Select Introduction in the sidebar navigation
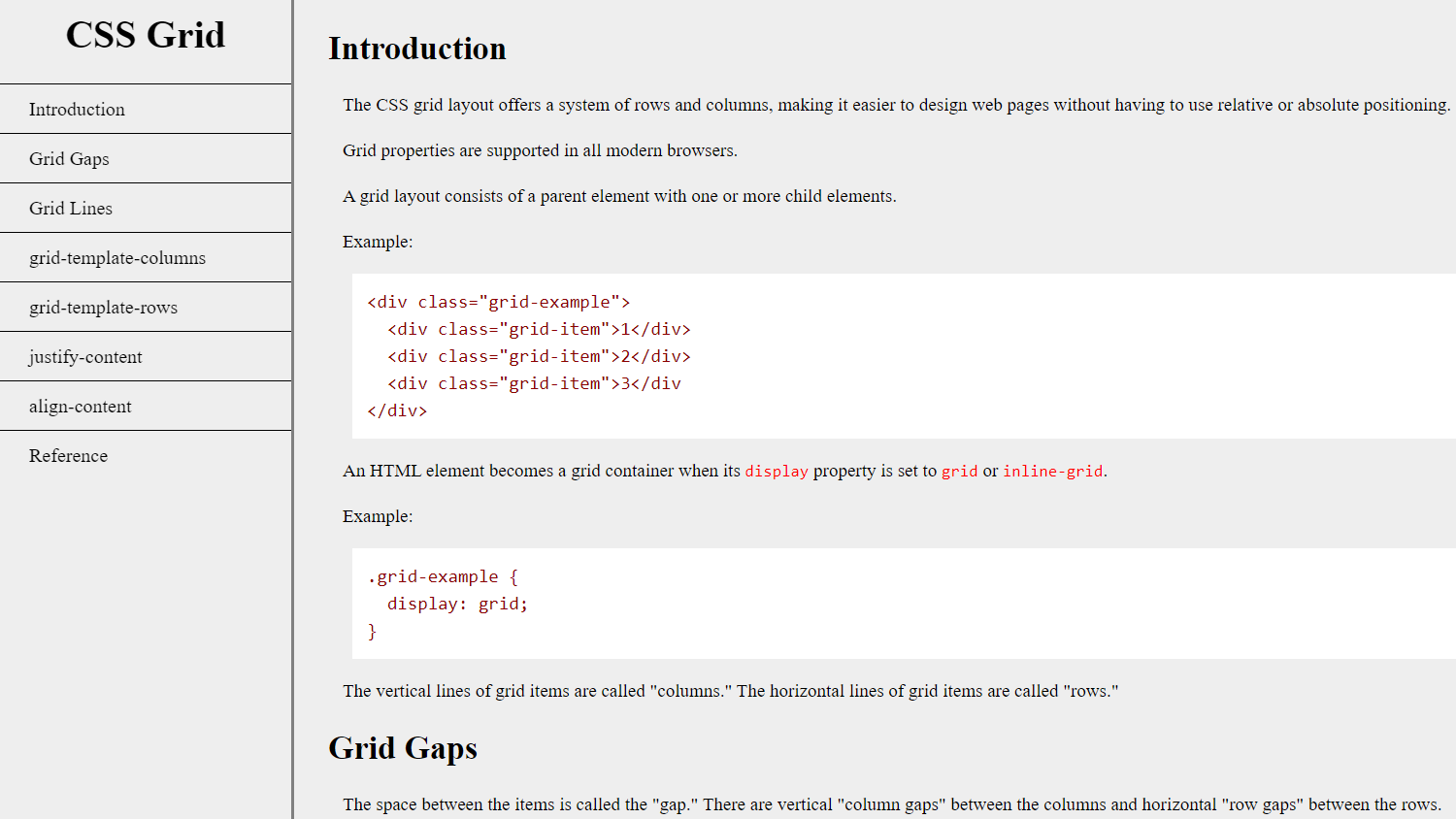Viewport: 1456px width, 819px height. tap(77, 109)
